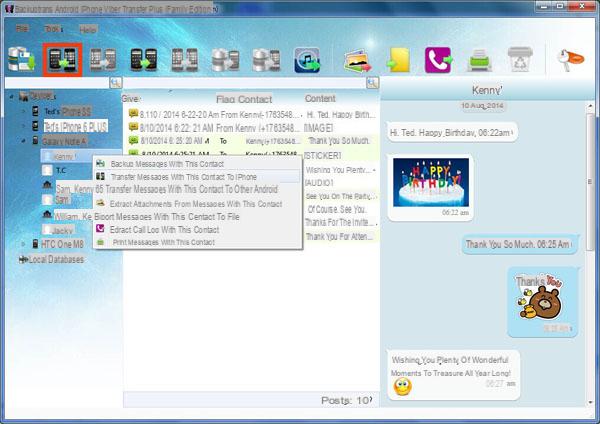Click the message list search magnifier icon

pyautogui.click(x=372, y=82)
